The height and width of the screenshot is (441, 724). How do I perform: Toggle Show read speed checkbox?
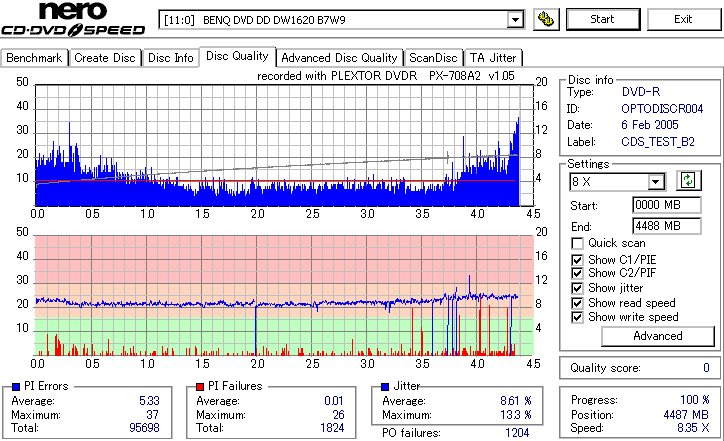click(x=577, y=303)
